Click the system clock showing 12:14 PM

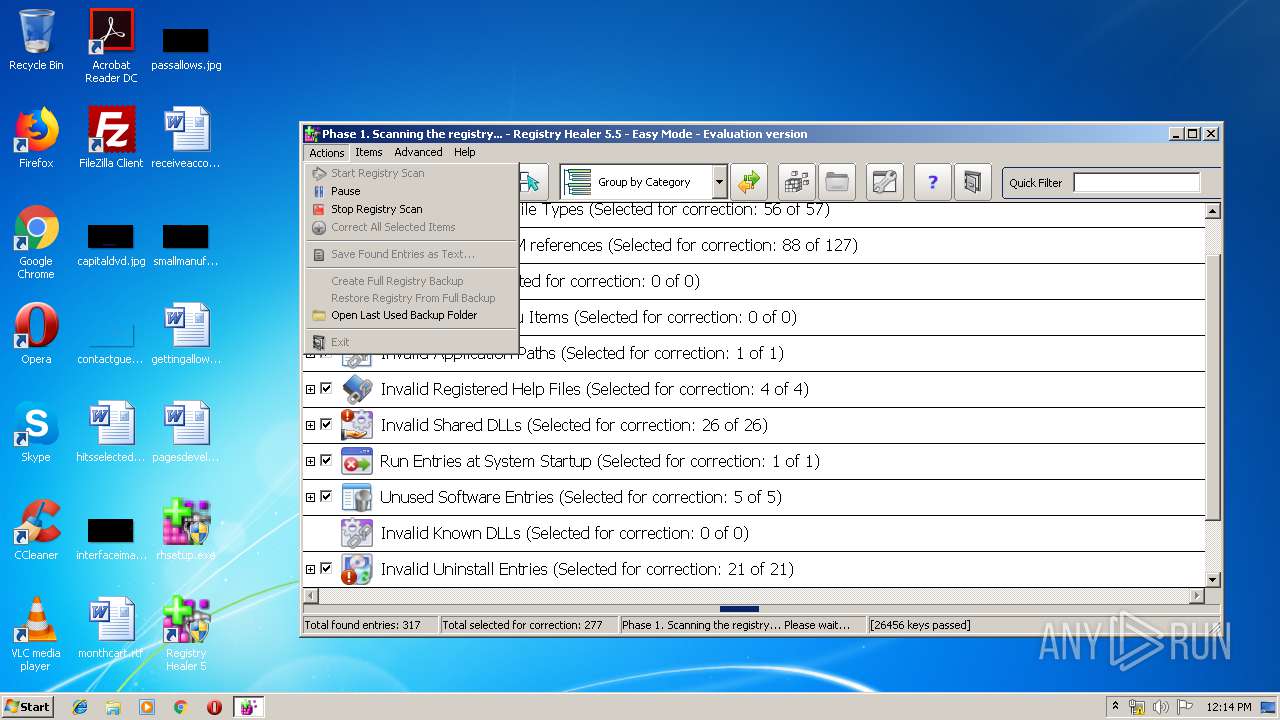tap(1228, 707)
